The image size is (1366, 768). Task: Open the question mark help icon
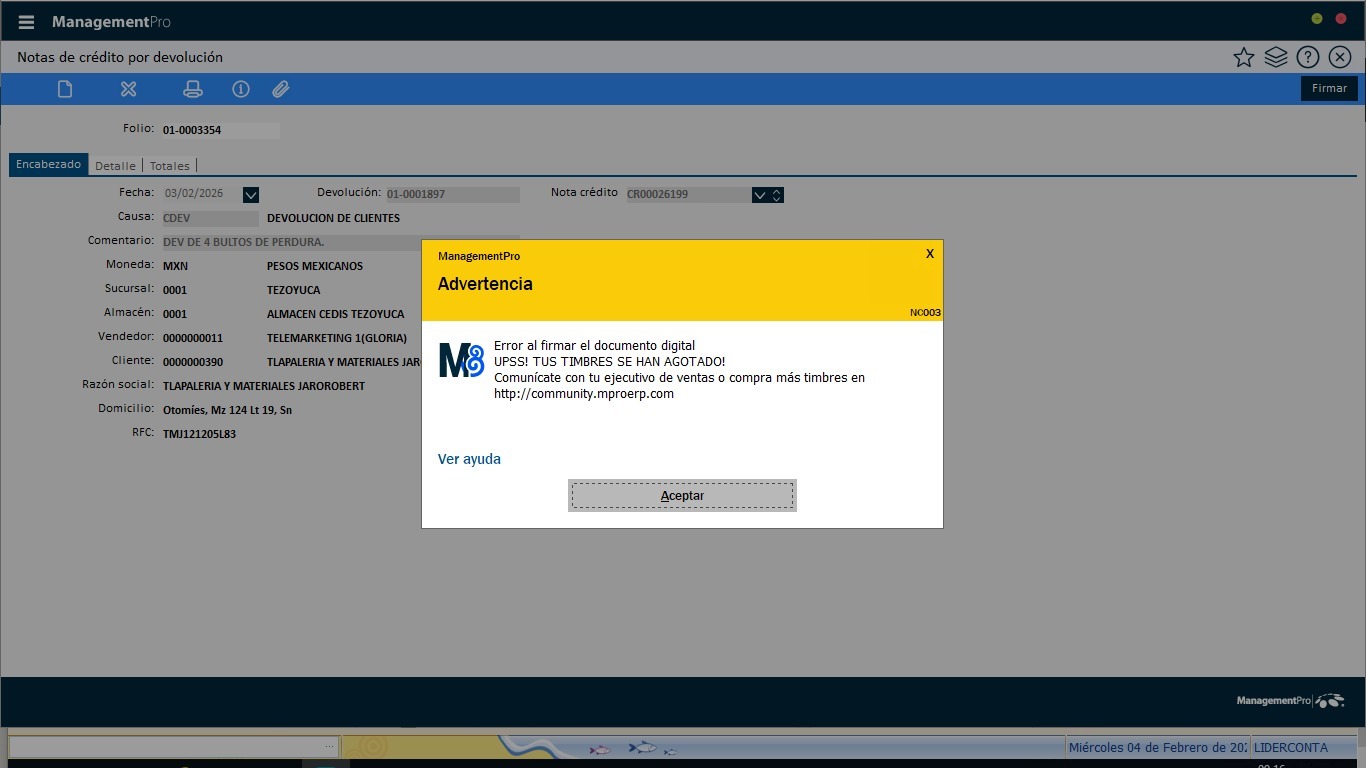click(x=1307, y=57)
